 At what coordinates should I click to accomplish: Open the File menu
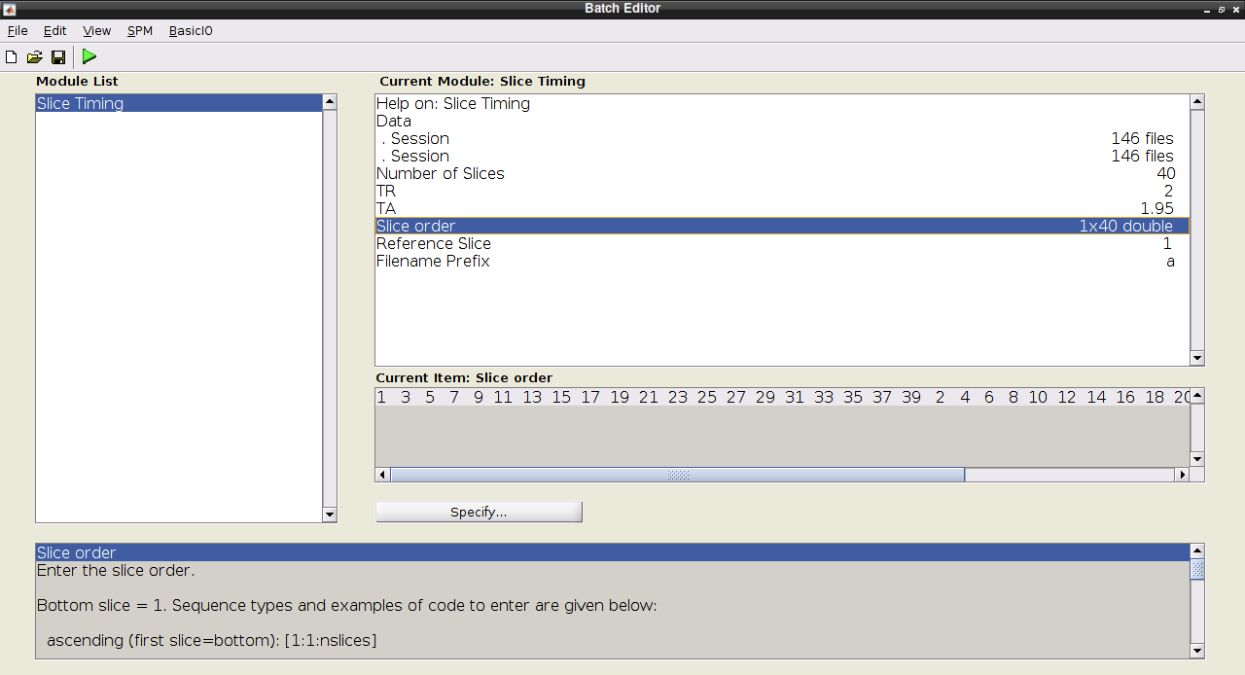pyautogui.click(x=17, y=31)
